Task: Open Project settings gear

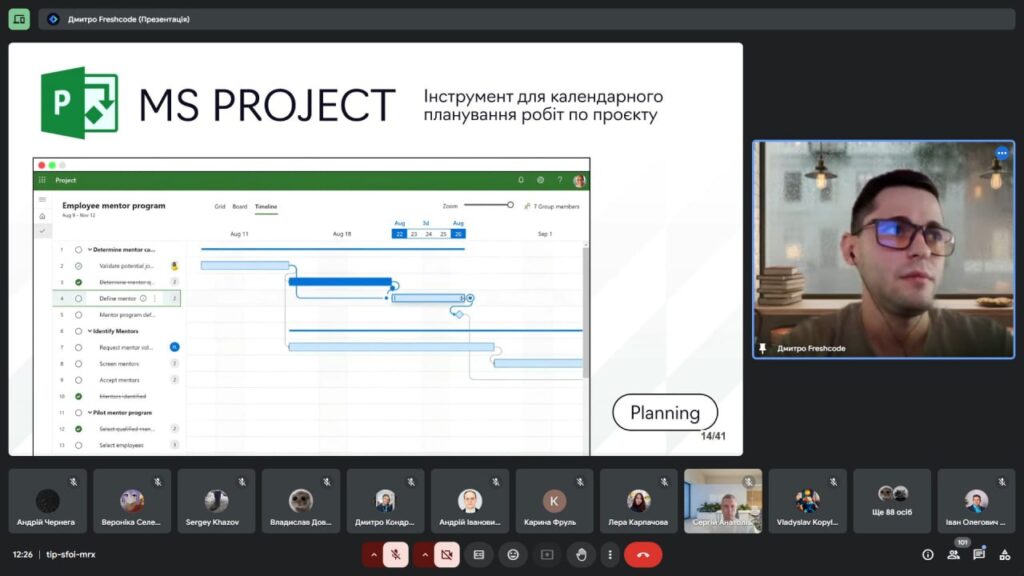Action: (540, 180)
